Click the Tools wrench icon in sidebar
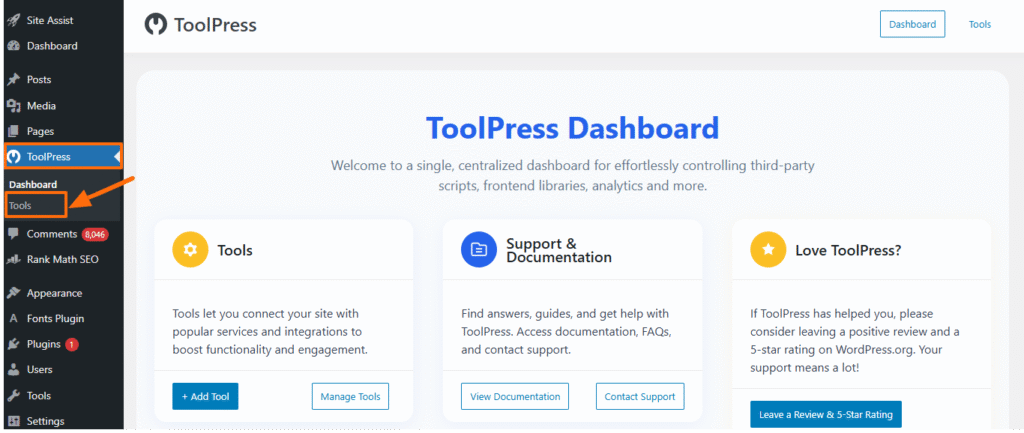Image resolution: width=1024 pixels, height=433 pixels. [13, 396]
